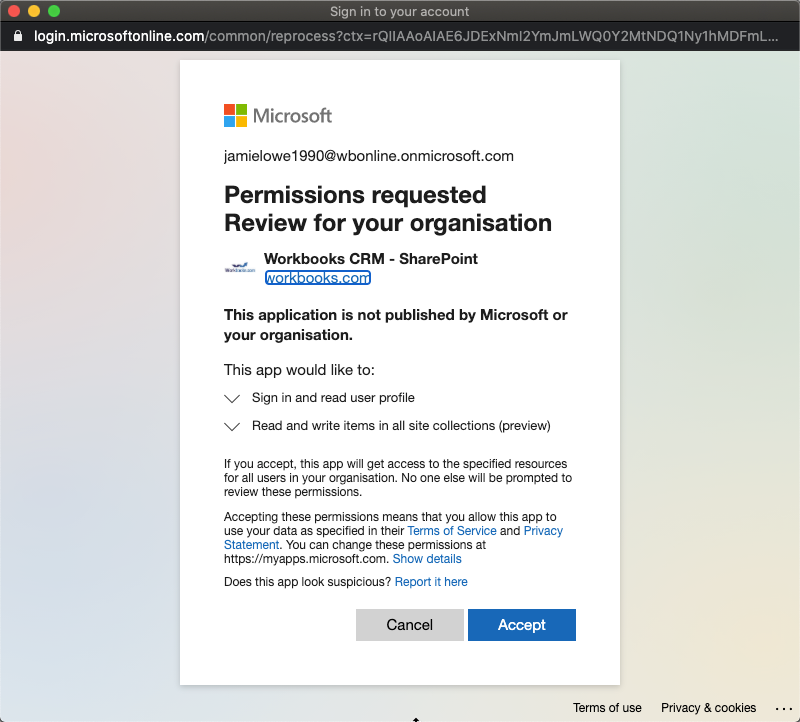Expand 'Sign in and read user profile' permission
The image size is (800, 722).
(232, 398)
